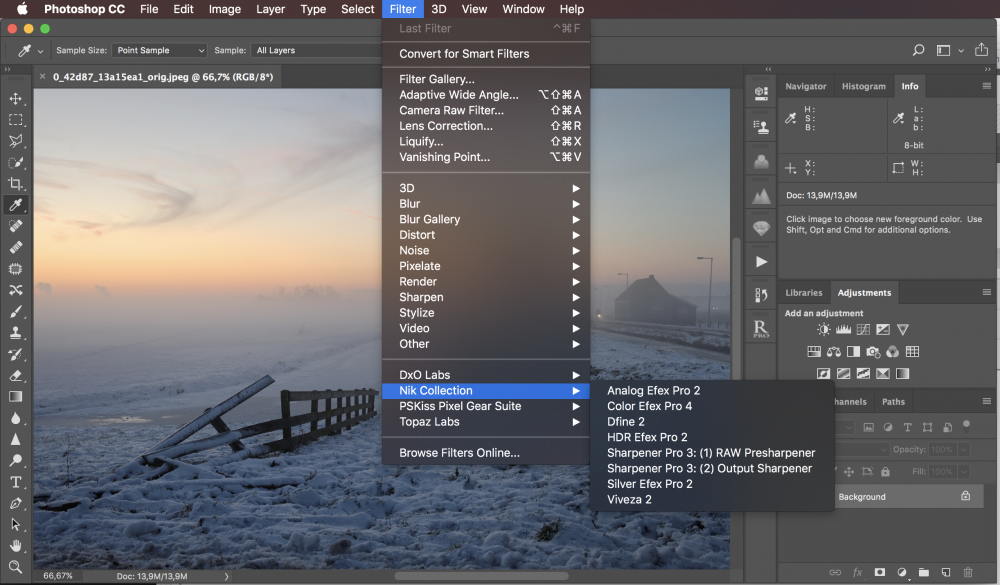This screenshot has height=585, width=1000.
Task: Add a Brightness/Contrast adjustment
Action: click(824, 329)
